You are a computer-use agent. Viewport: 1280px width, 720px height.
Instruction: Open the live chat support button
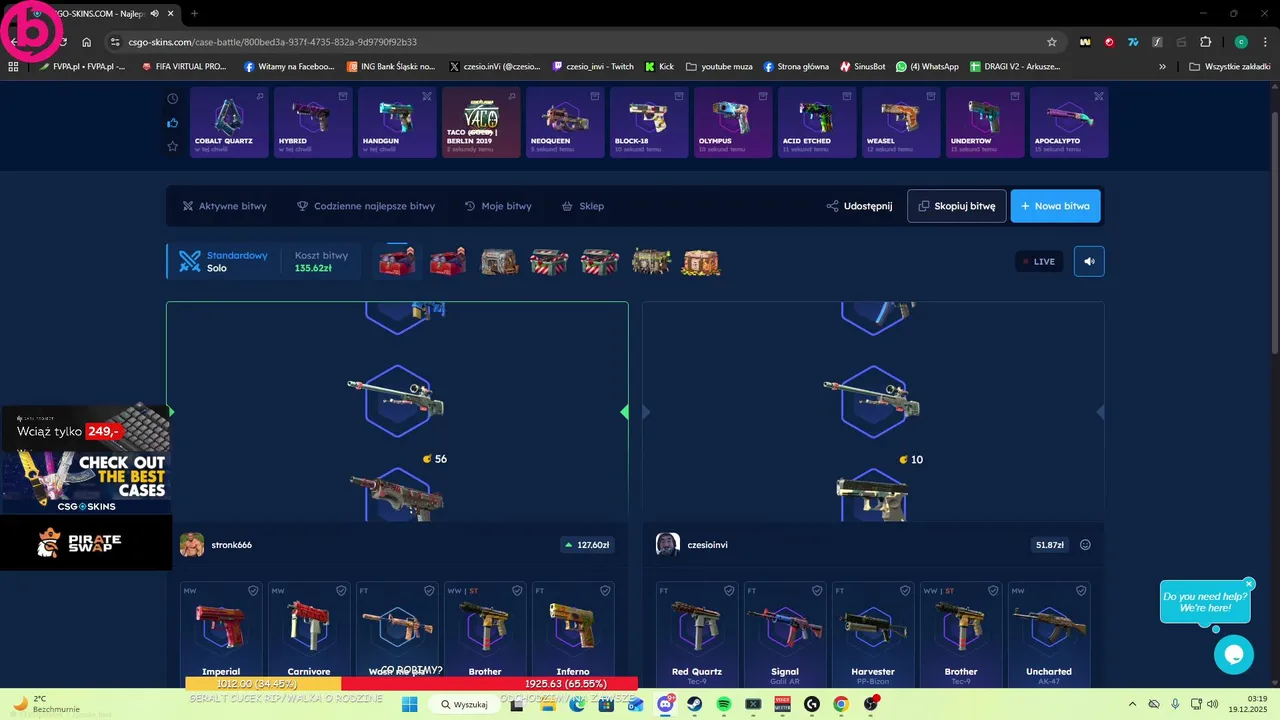coord(1233,655)
